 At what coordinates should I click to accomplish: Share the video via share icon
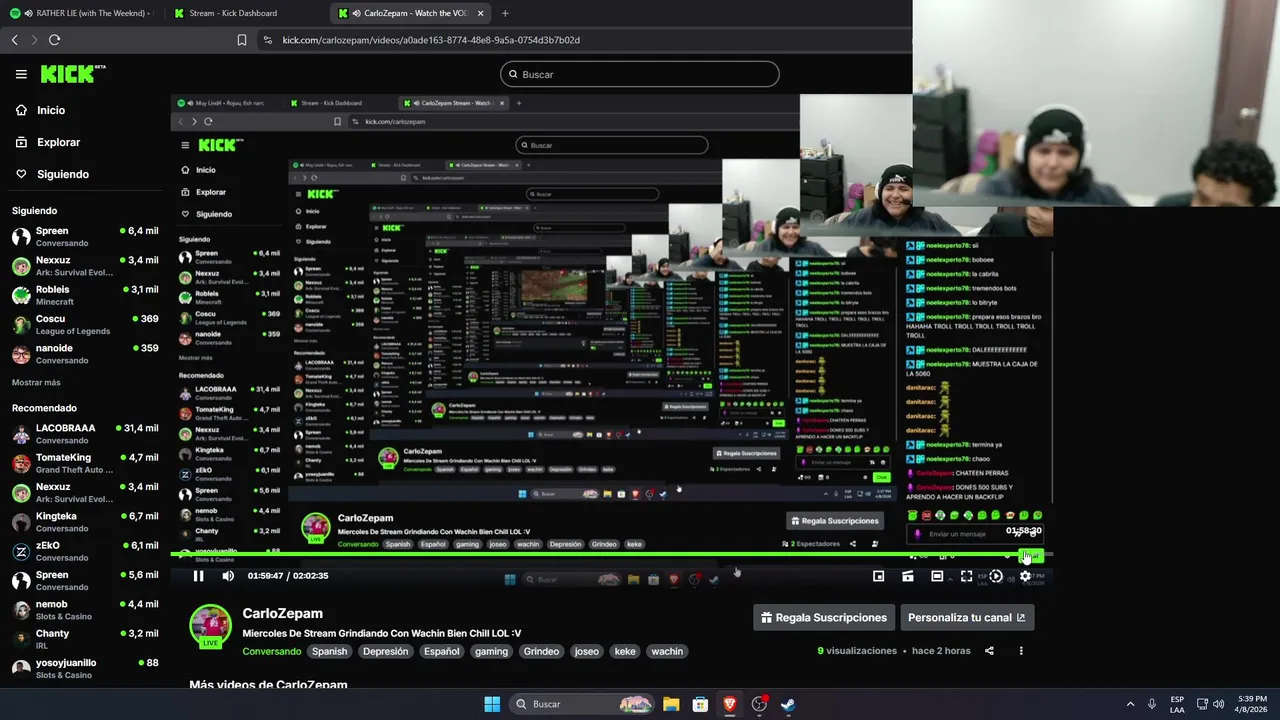pos(989,651)
